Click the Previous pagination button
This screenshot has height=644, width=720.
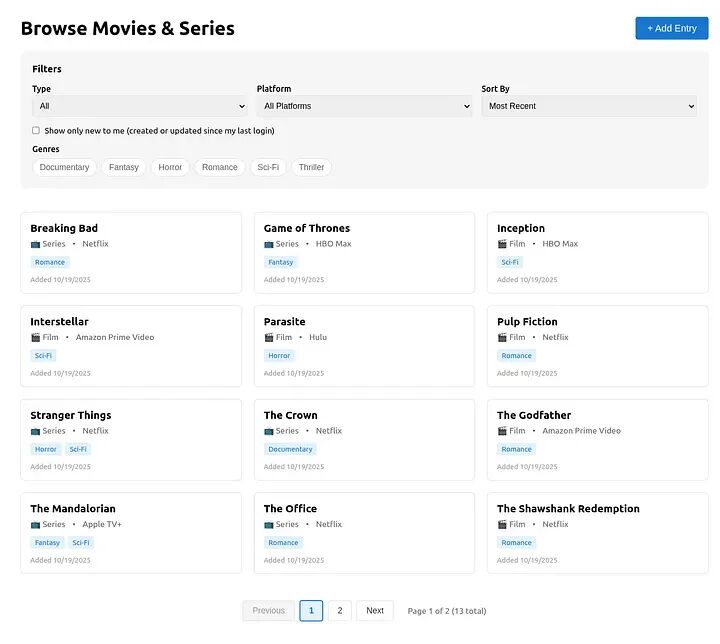(x=269, y=610)
